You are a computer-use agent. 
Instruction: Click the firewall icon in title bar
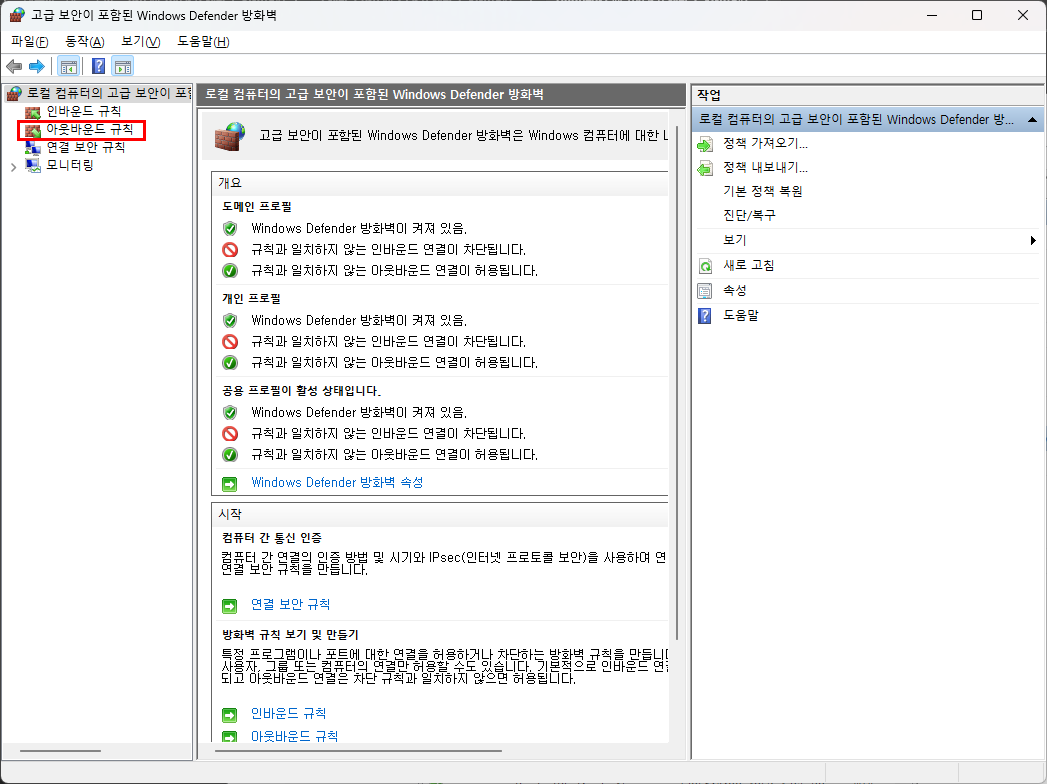[x=17, y=15]
